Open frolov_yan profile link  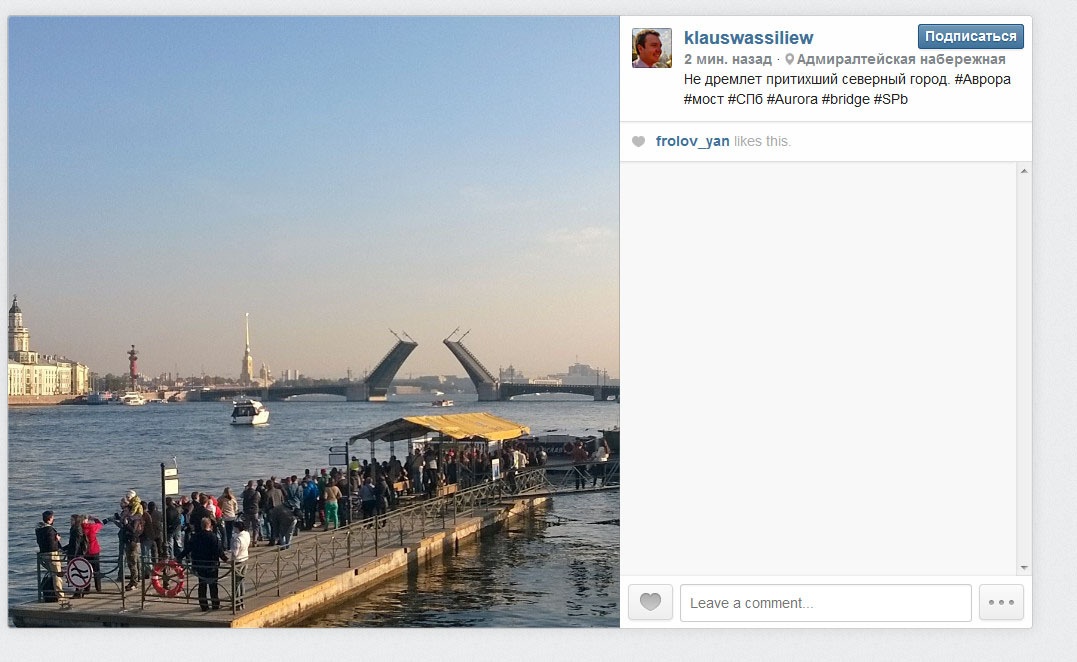pyautogui.click(x=692, y=141)
